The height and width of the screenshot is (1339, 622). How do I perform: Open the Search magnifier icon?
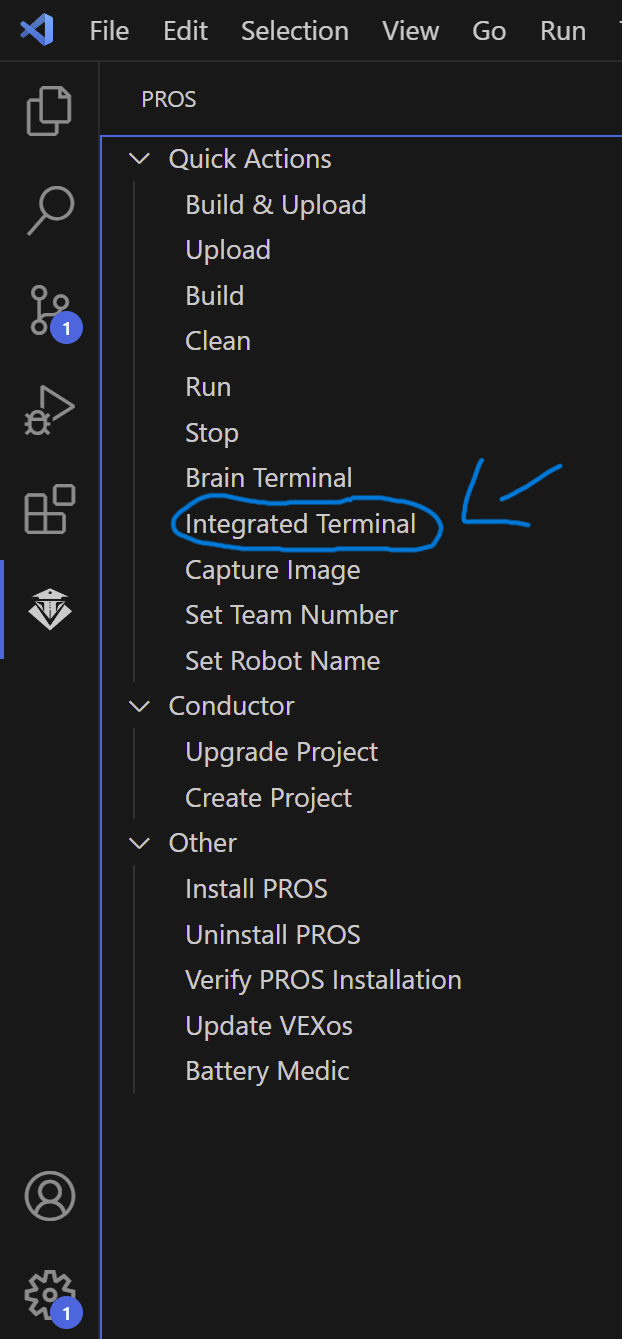tap(49, 210)
